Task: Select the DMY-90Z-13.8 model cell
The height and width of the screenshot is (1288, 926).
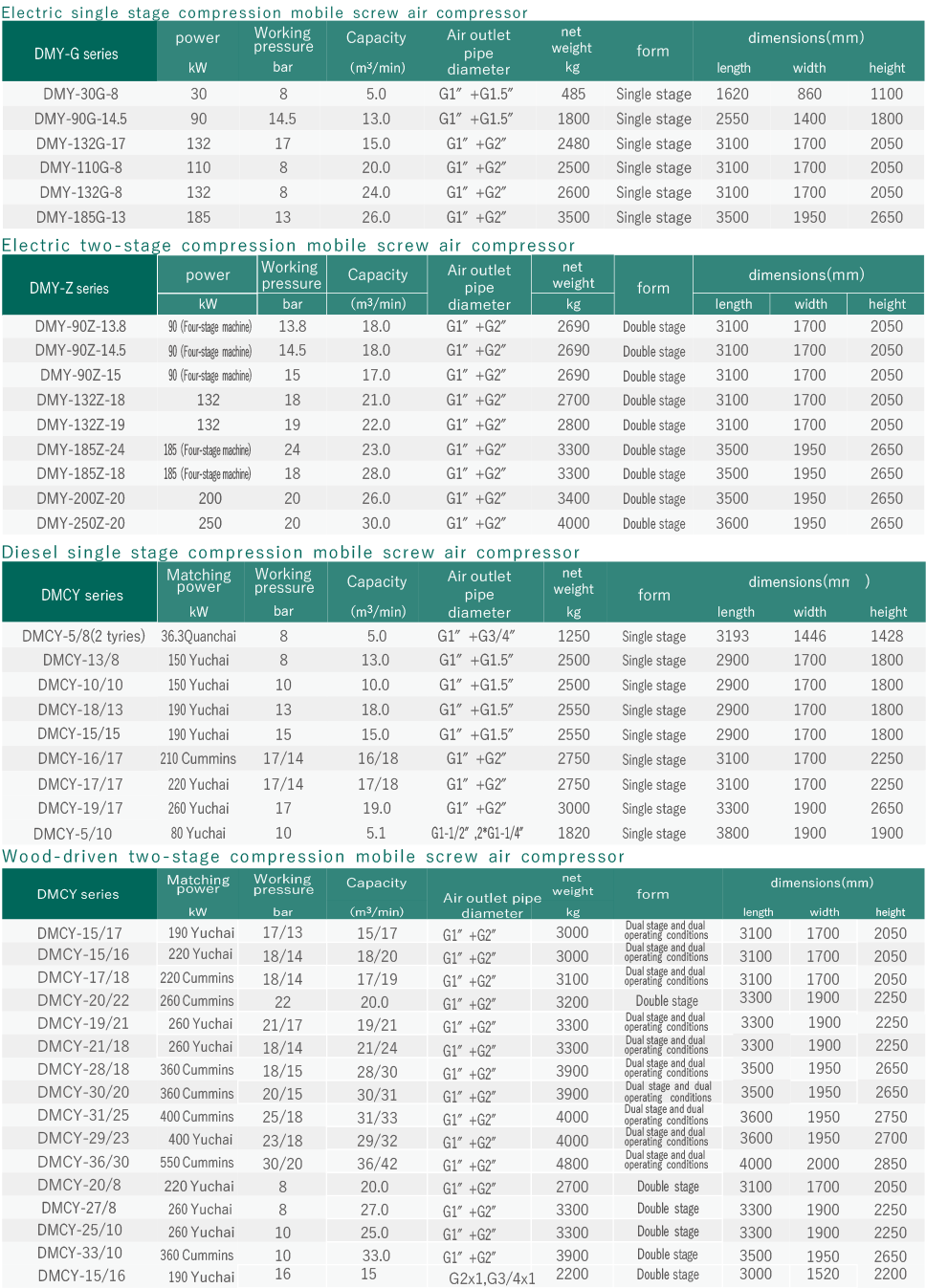Action: (x=80, y=326)
